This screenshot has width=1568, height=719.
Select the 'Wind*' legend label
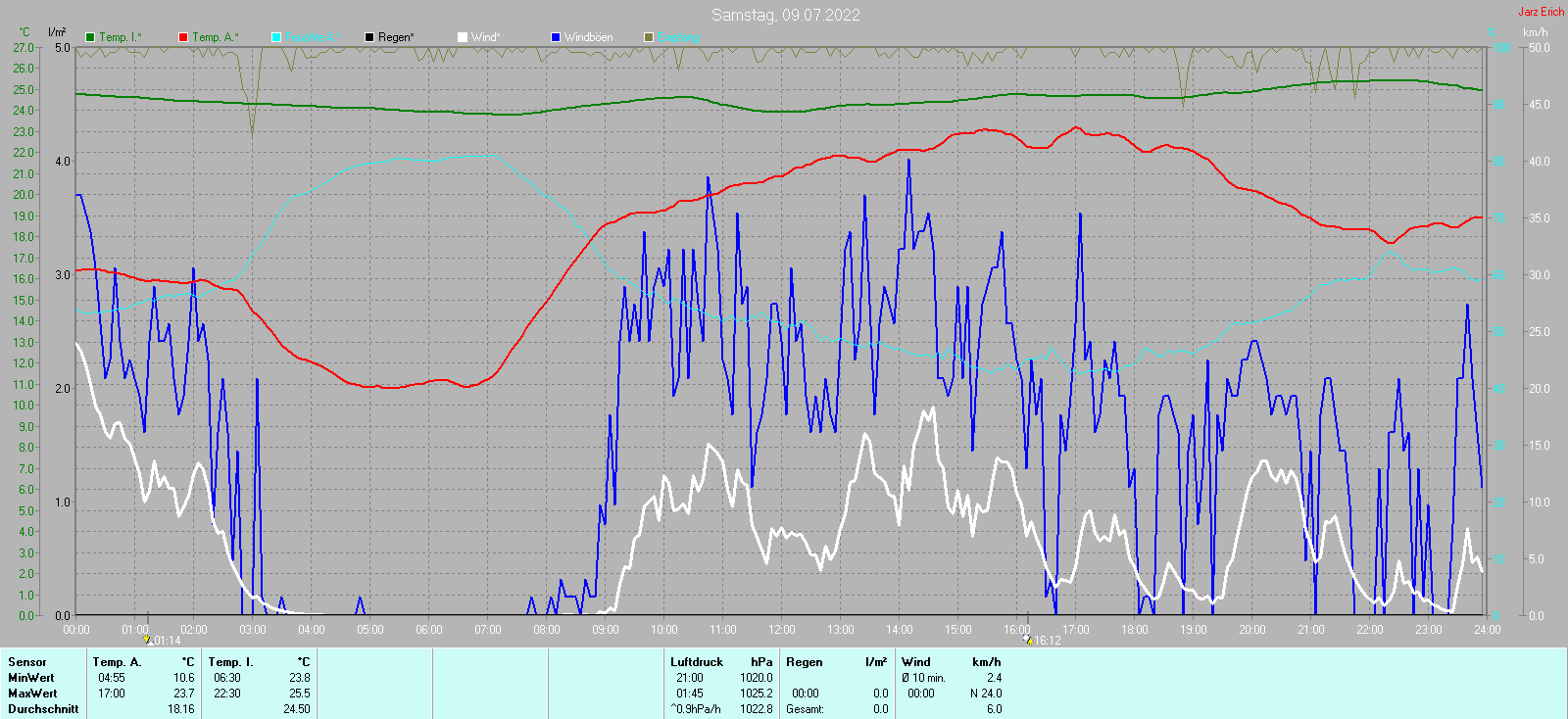(486, 37)
